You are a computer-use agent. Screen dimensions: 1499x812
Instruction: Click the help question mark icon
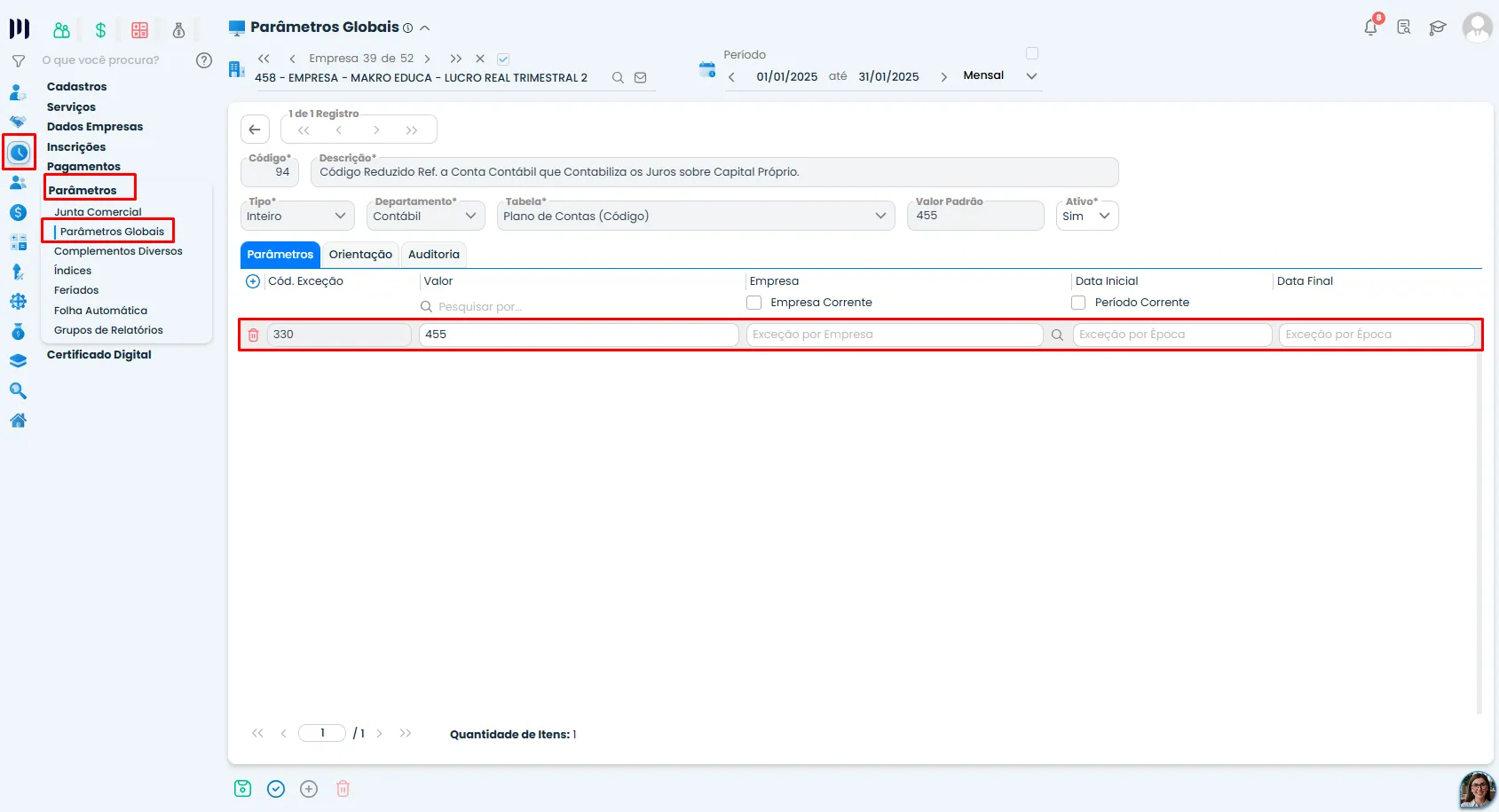(x=204, y=60)
